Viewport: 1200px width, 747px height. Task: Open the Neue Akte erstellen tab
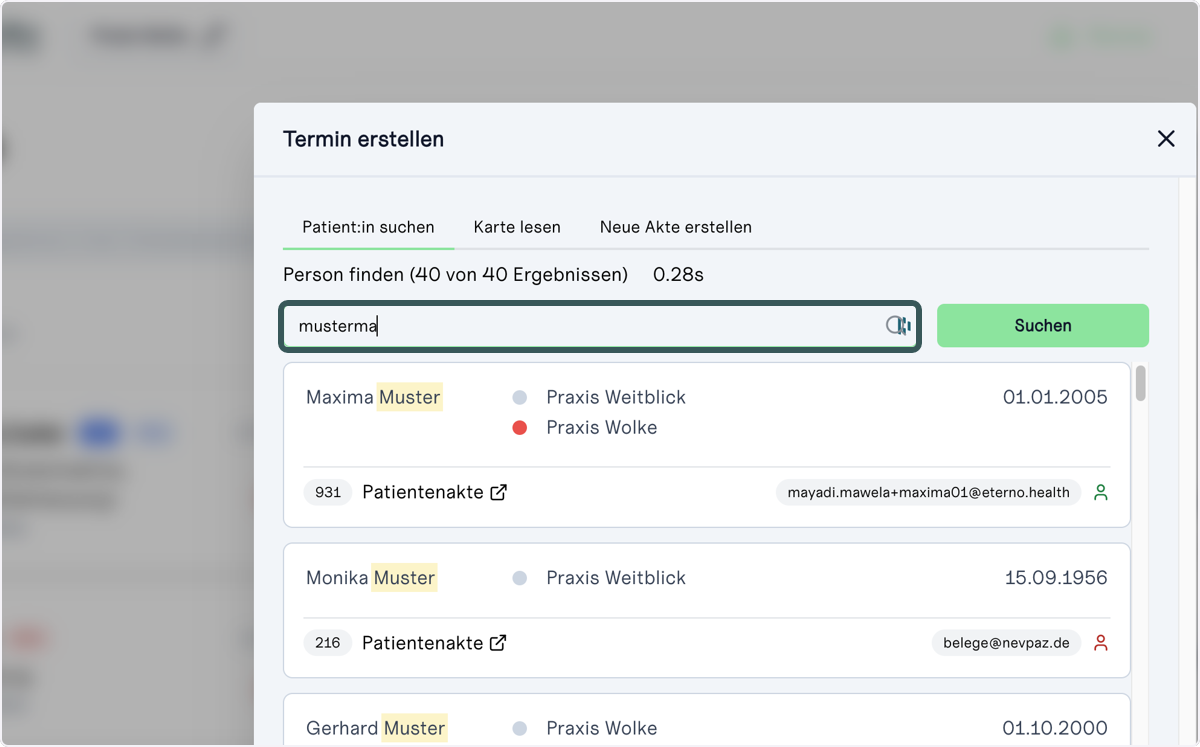coord(676,227)
